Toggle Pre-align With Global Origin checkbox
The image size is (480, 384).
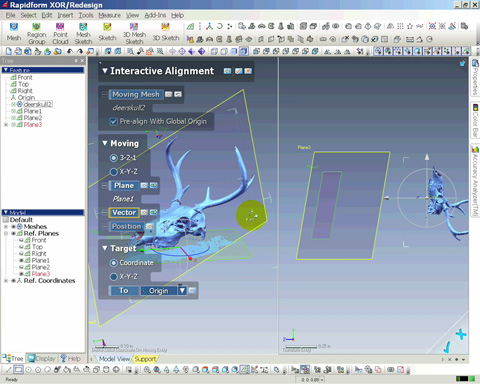tap(114, 122)
